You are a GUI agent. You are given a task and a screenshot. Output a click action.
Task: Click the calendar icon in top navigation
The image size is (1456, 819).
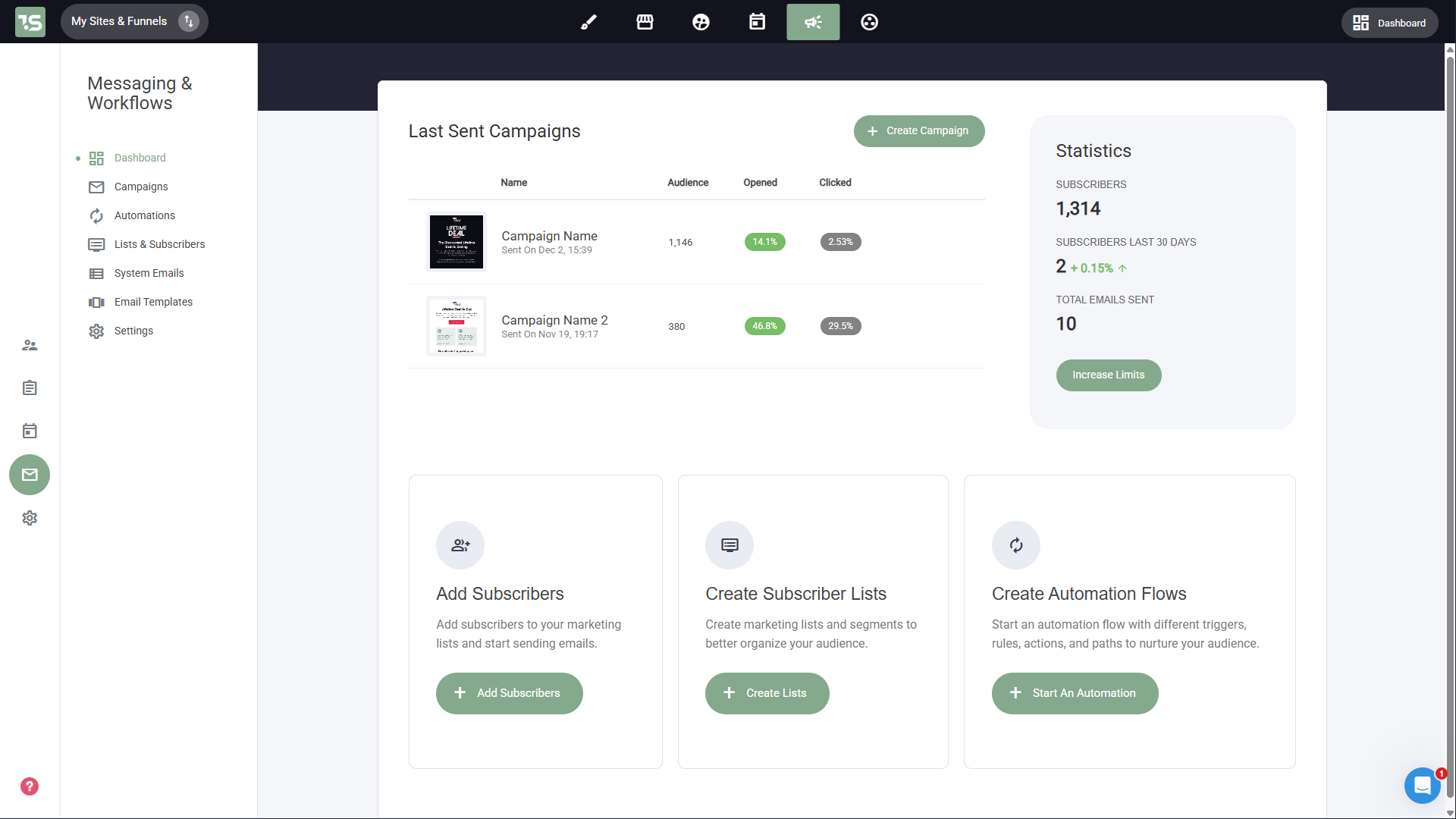(757, 22)
